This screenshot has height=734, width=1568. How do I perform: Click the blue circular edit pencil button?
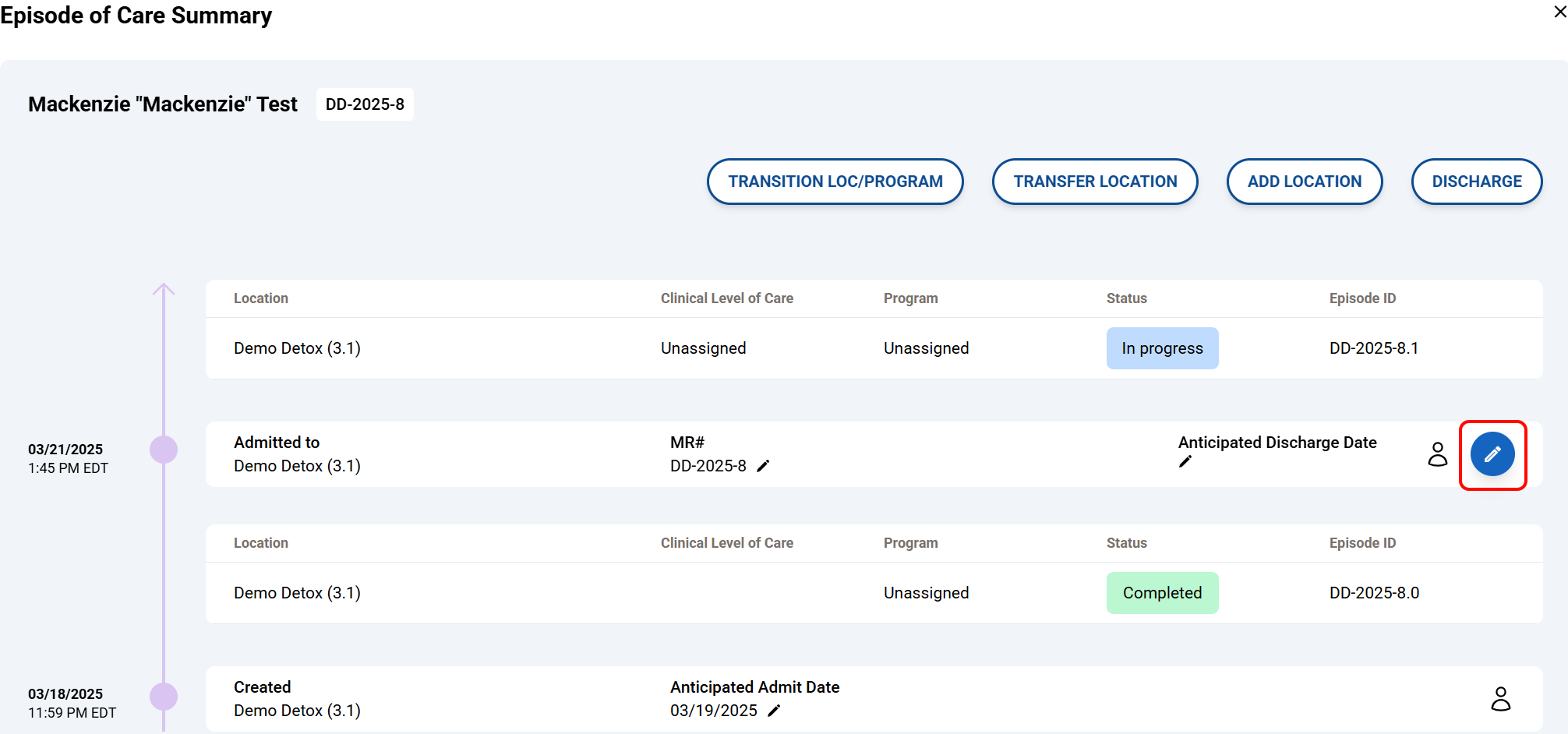click(1492, 454)
